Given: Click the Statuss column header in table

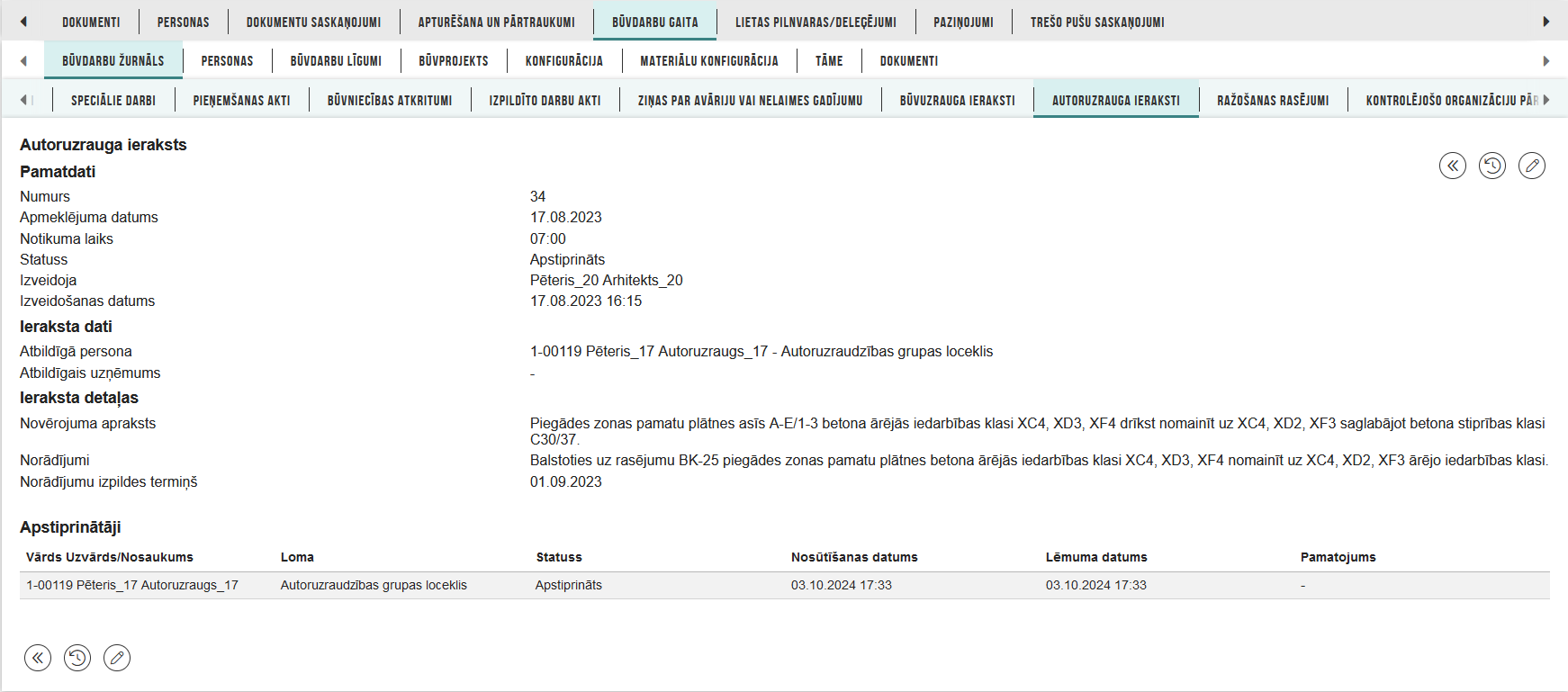Looking at the screenshot, I should tap(559, 557).
